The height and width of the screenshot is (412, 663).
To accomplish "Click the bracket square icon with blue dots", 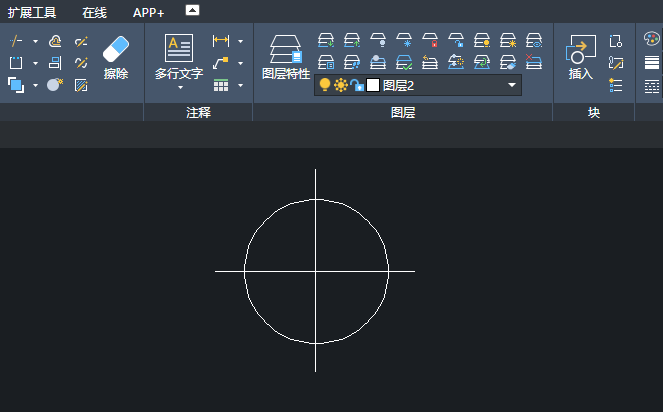I will [16, 63].
